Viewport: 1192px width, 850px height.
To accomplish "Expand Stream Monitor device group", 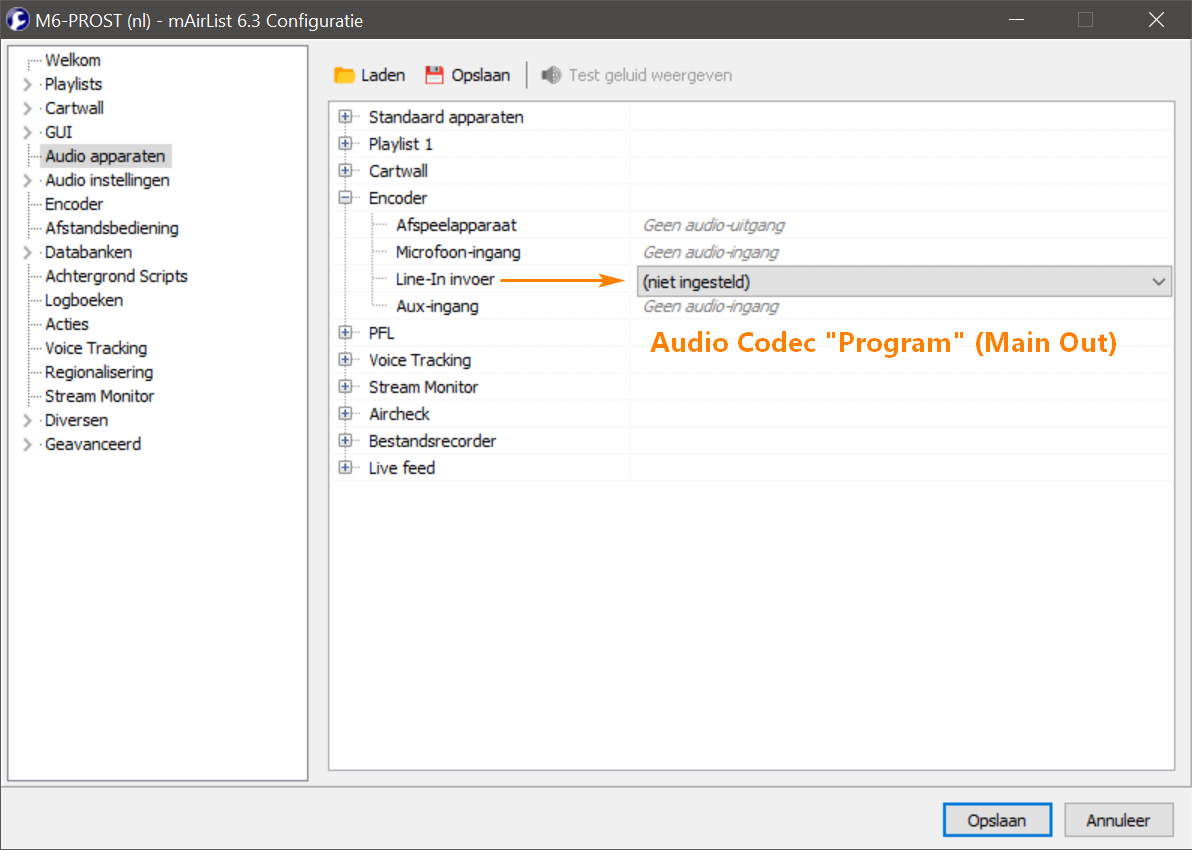I will (346, 387).
